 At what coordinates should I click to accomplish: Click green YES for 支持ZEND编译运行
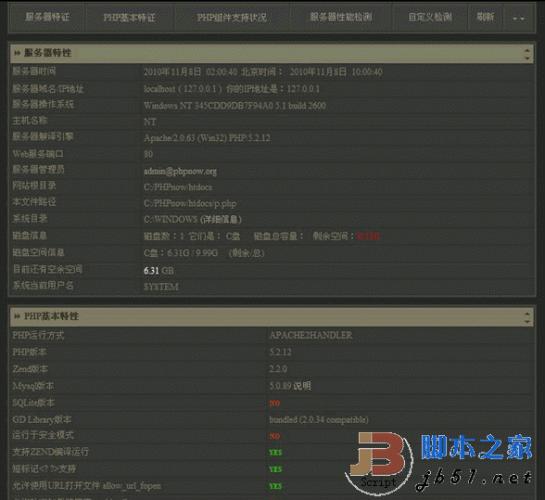(x=276, y=452)
